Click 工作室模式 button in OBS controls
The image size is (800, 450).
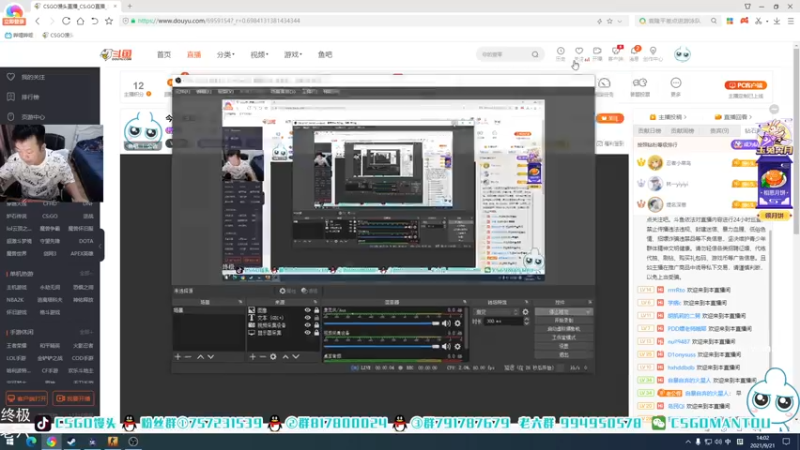coord(564,337)
